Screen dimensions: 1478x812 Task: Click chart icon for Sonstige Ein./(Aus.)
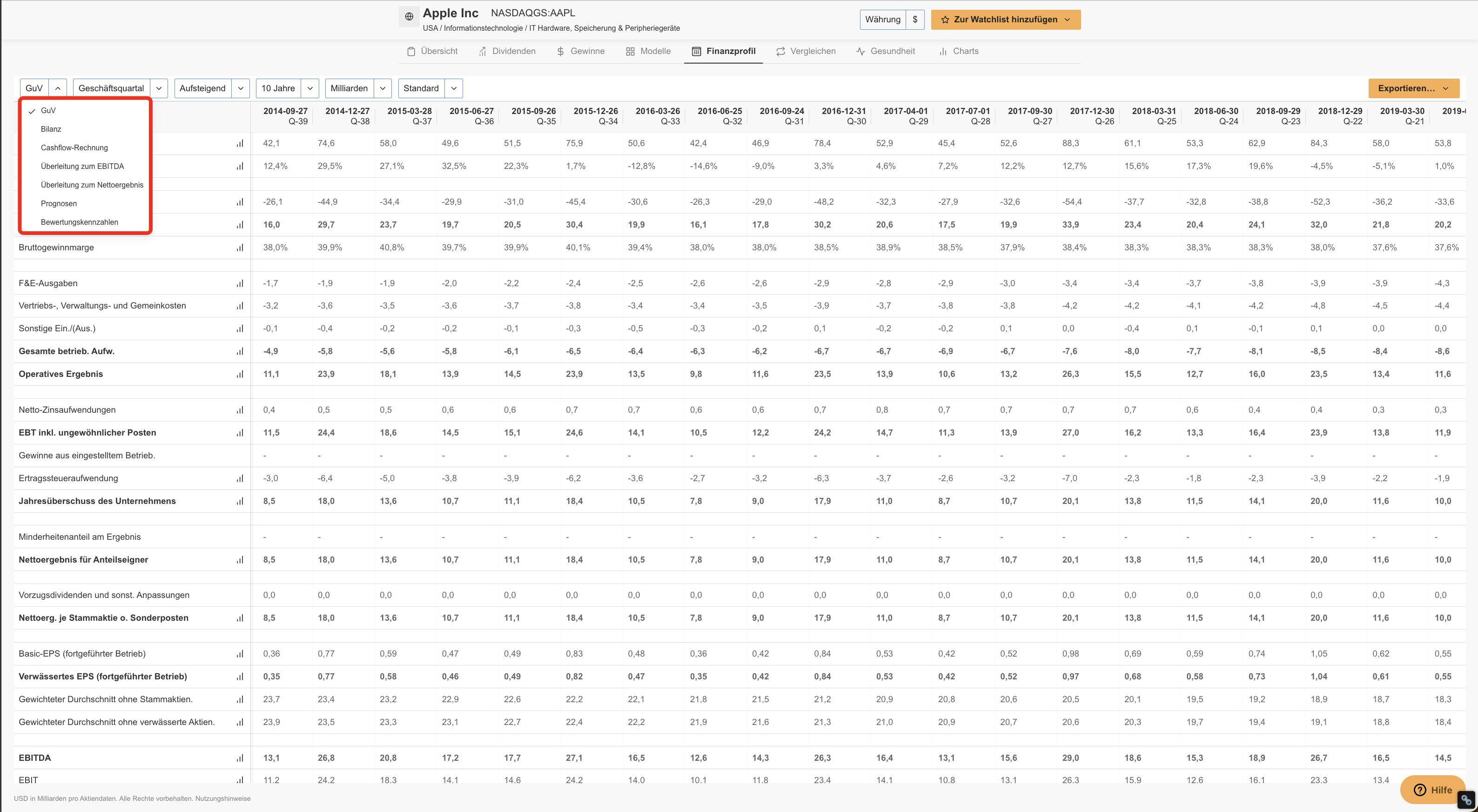[x=240, y=329]
